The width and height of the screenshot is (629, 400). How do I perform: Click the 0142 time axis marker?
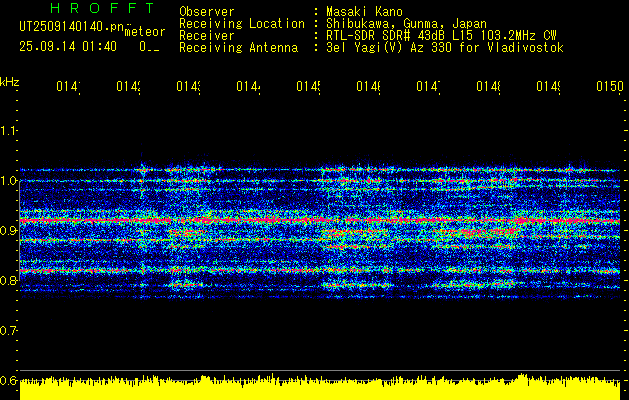(x=128, y=86)
